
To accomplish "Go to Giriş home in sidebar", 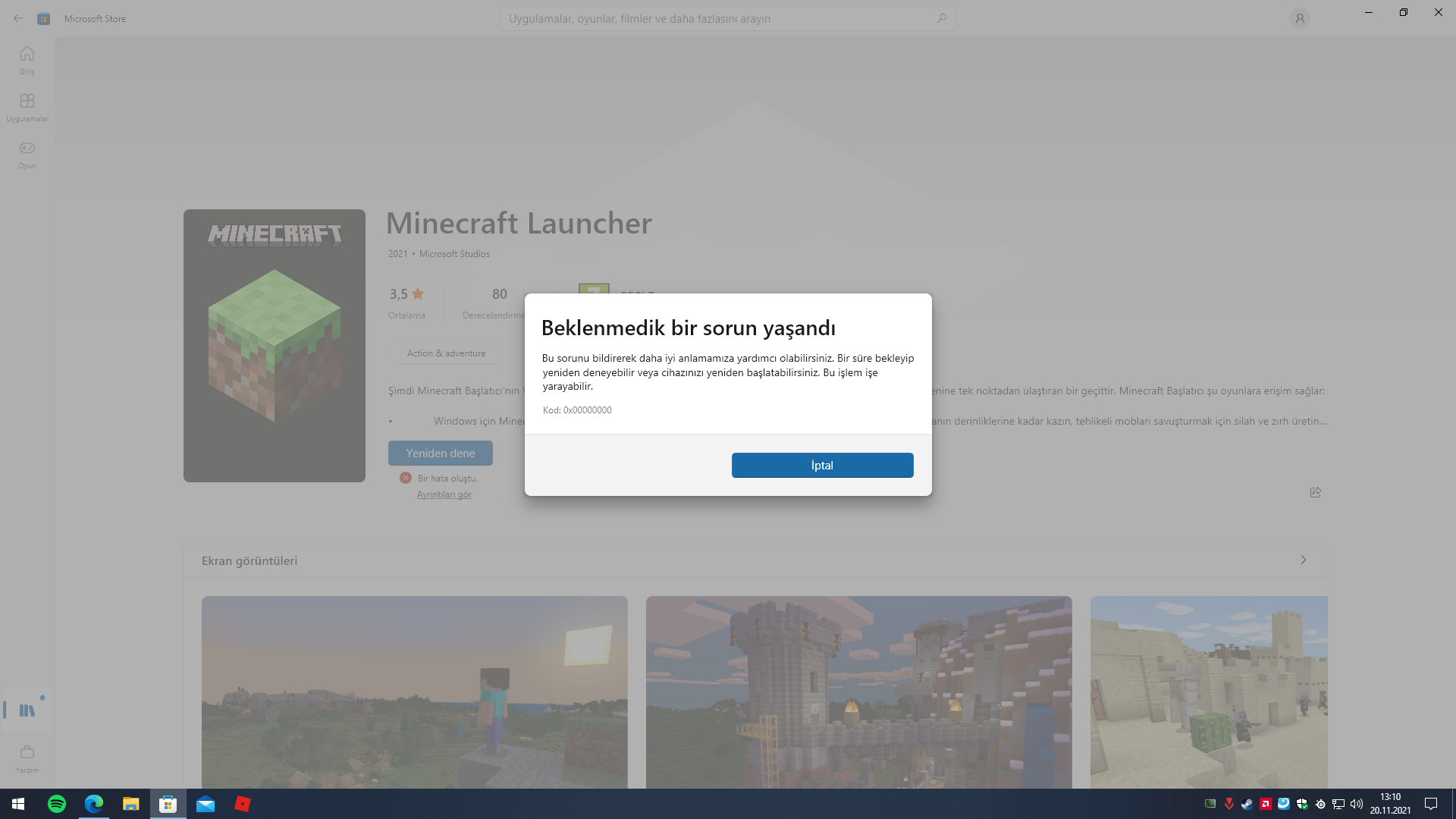I will [x=27, y=60].
